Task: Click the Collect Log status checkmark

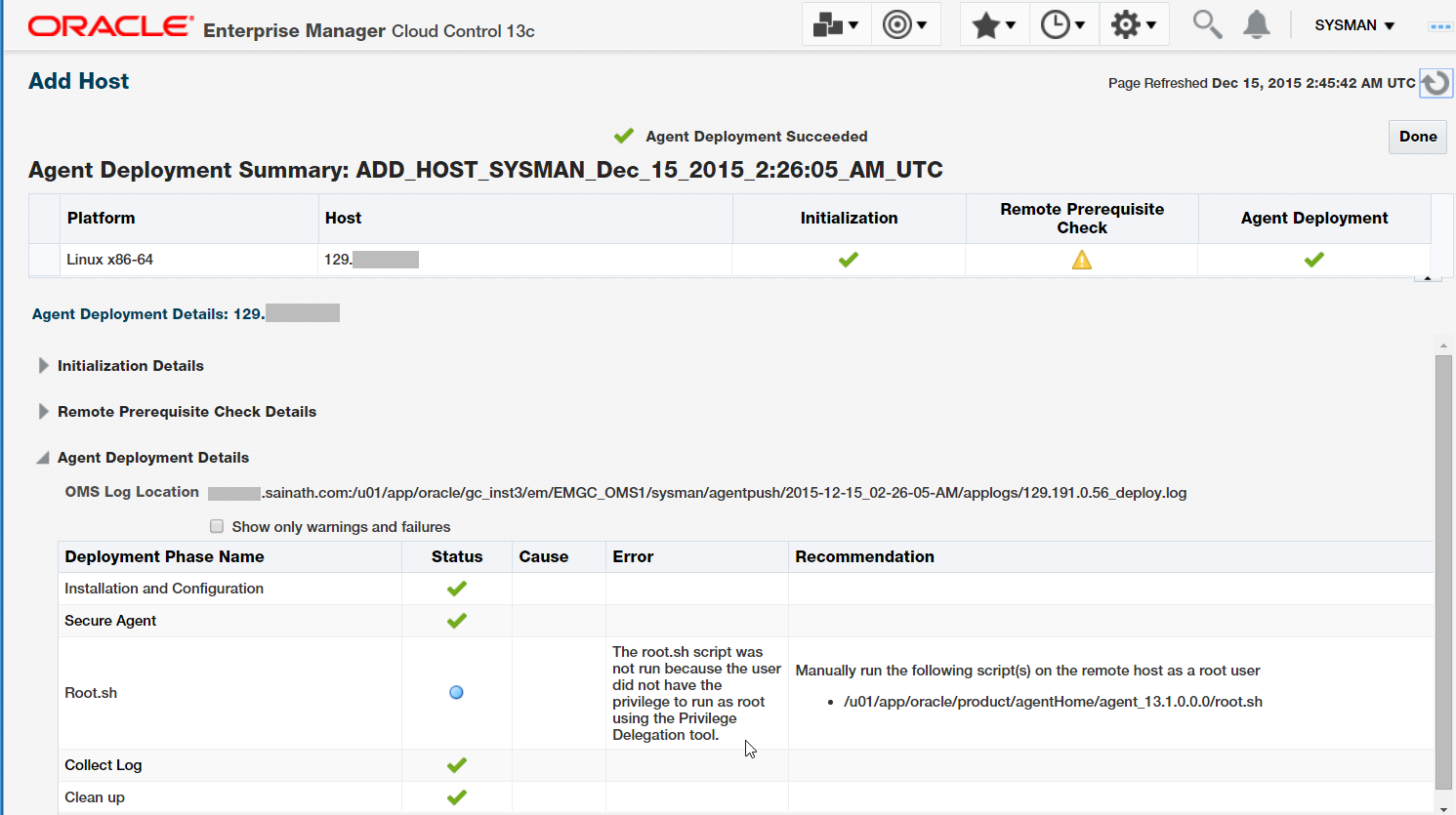Action: pos(456,765)
